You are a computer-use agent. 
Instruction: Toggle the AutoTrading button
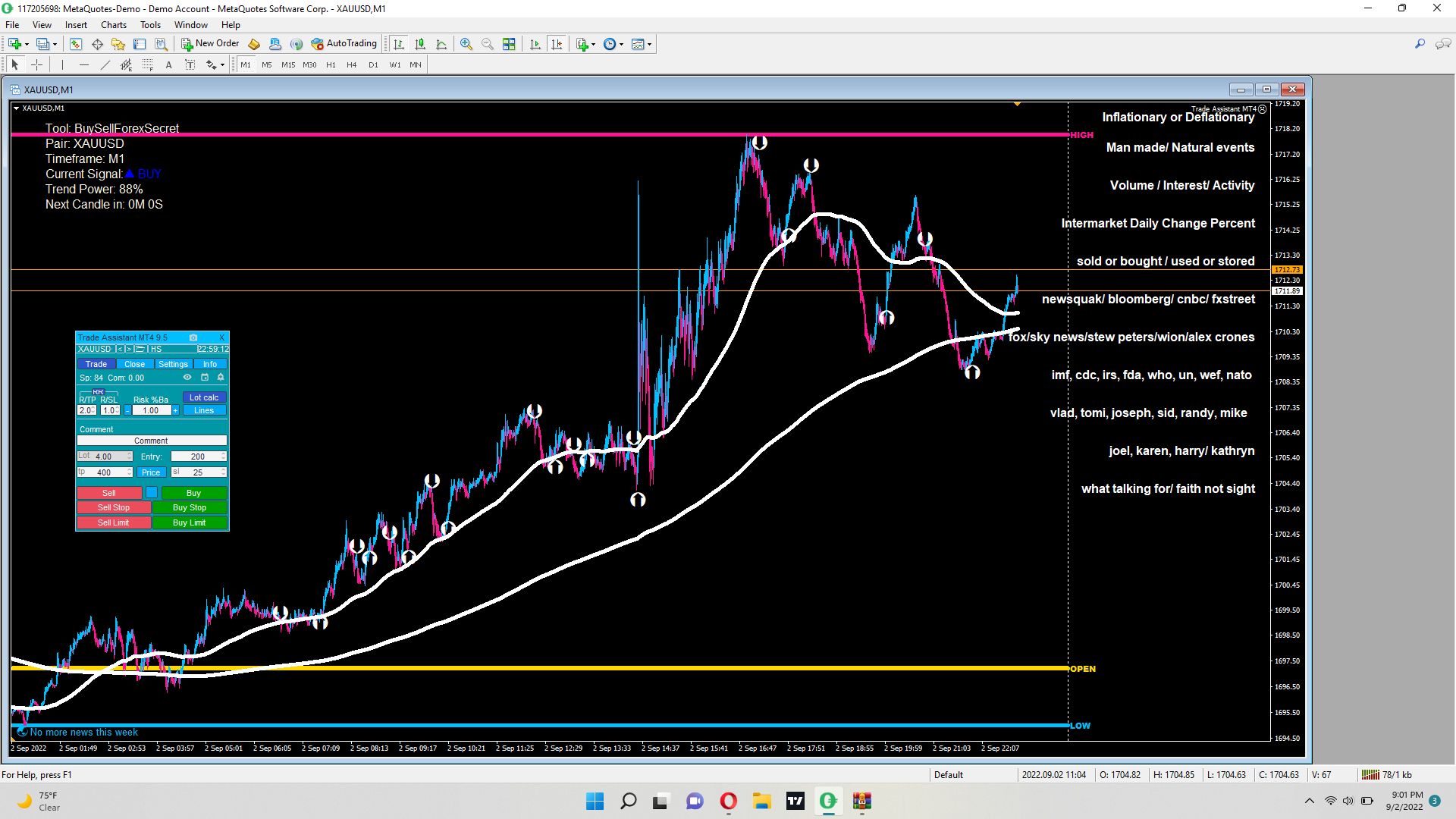(344, 44)
